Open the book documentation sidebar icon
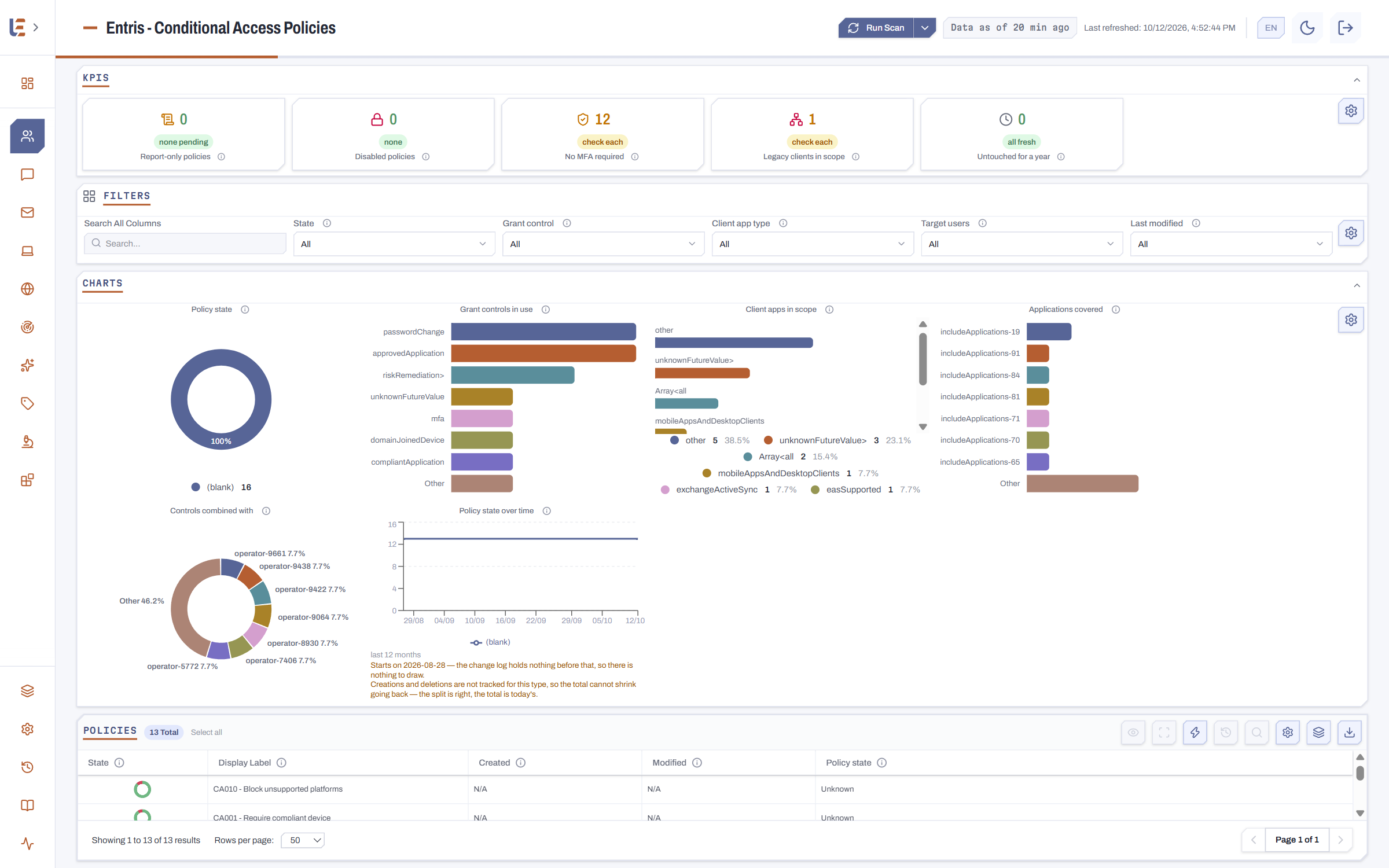The image size is (1389, 868). point(27,806)
